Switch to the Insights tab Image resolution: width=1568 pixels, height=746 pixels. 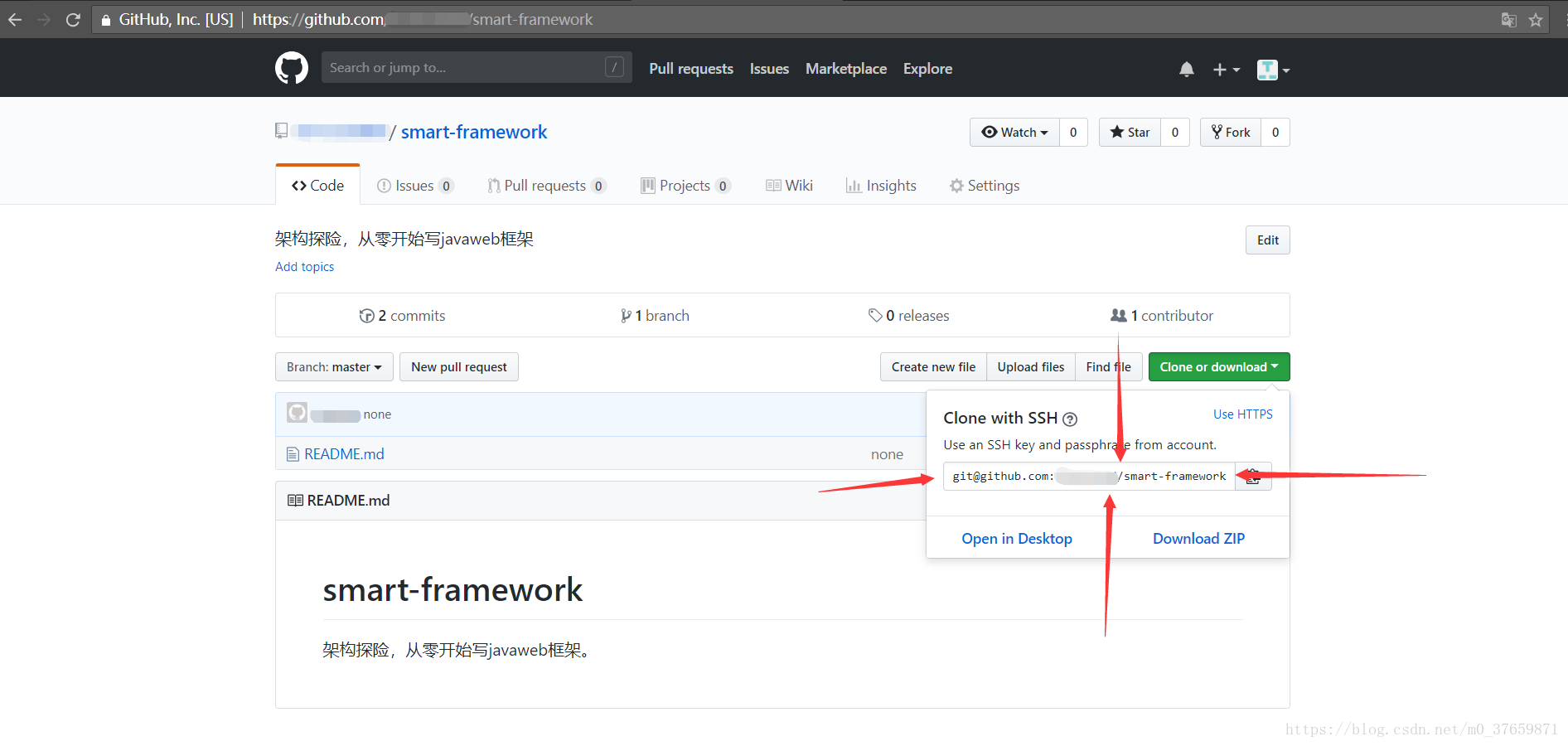click(x=881, y=186)
